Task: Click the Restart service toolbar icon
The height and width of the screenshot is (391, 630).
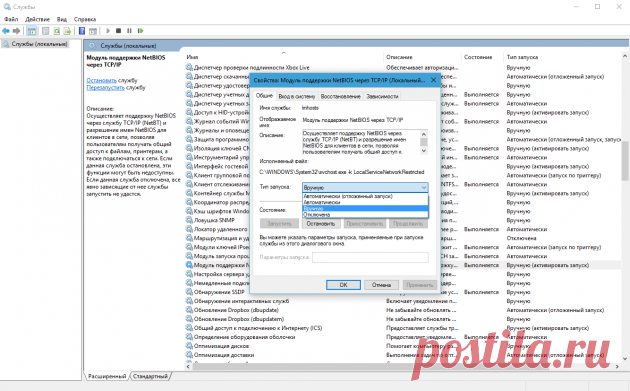Action: click(140, 31)
